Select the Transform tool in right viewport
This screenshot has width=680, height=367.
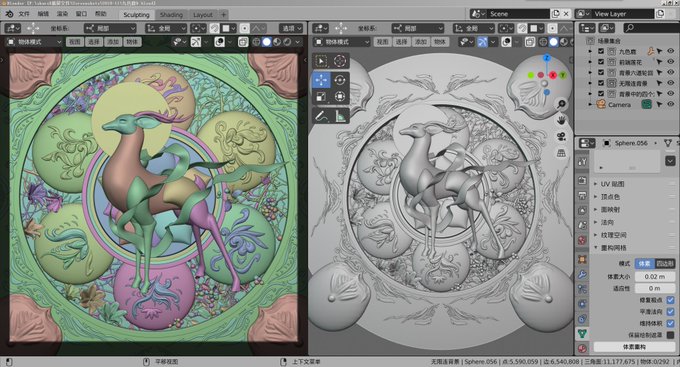(340, 96)
